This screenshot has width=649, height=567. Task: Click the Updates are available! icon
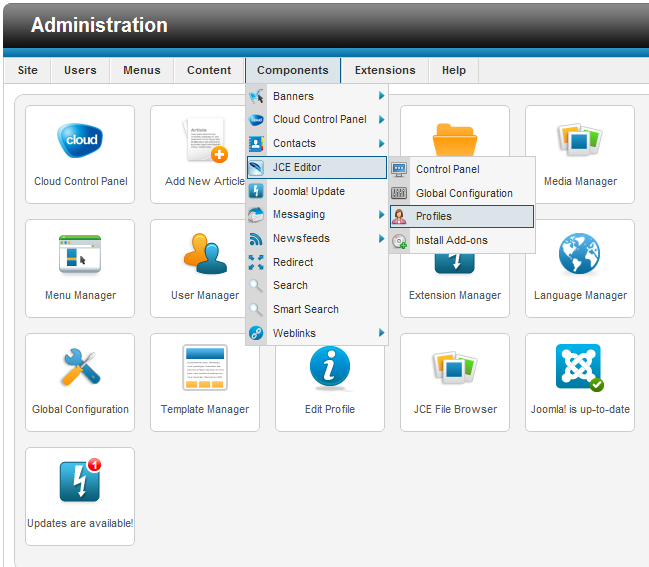click(80, 481)
